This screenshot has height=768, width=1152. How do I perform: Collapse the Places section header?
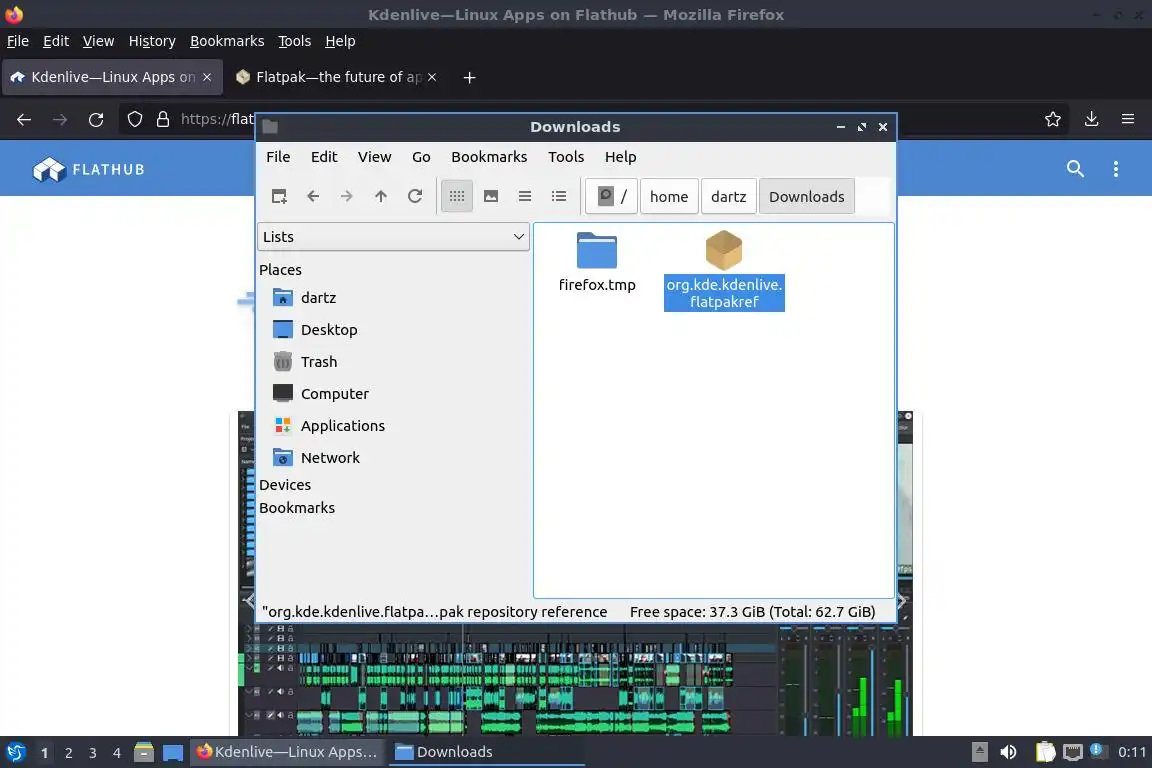tap(280, 270)
